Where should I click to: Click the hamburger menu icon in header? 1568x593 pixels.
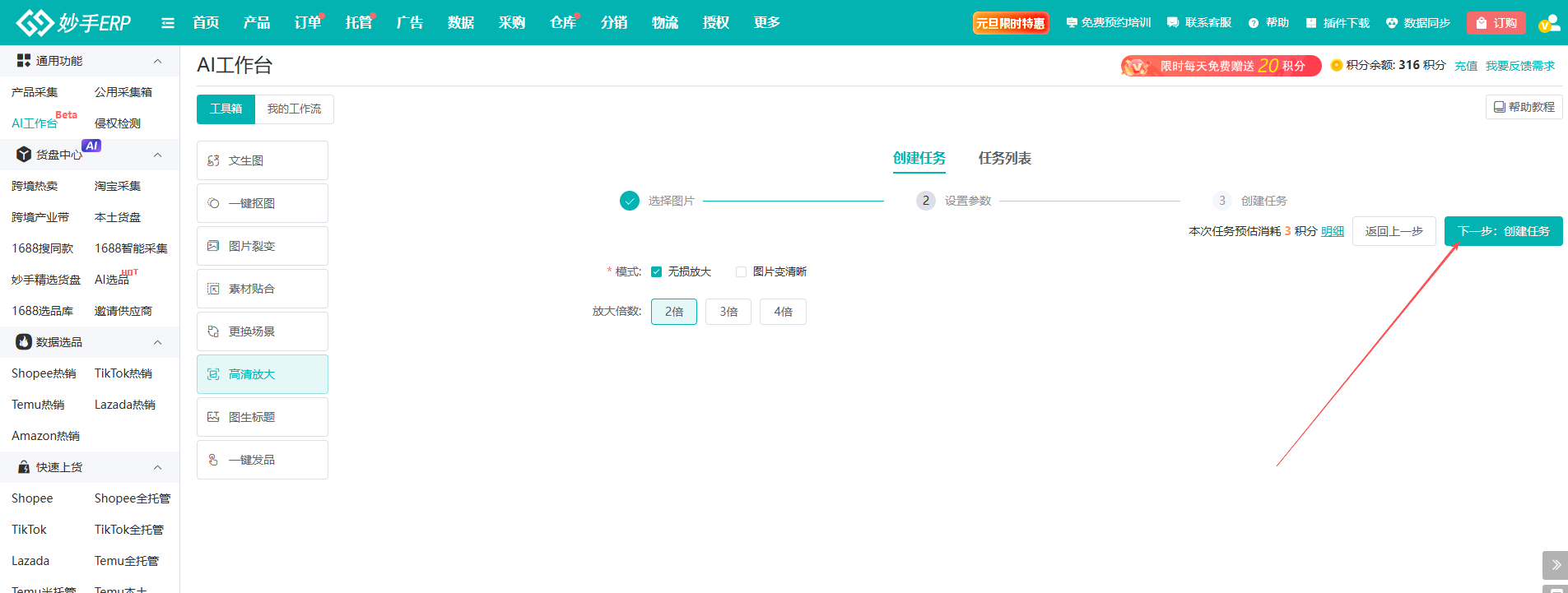pyautogui.click(x=168, y=23)
